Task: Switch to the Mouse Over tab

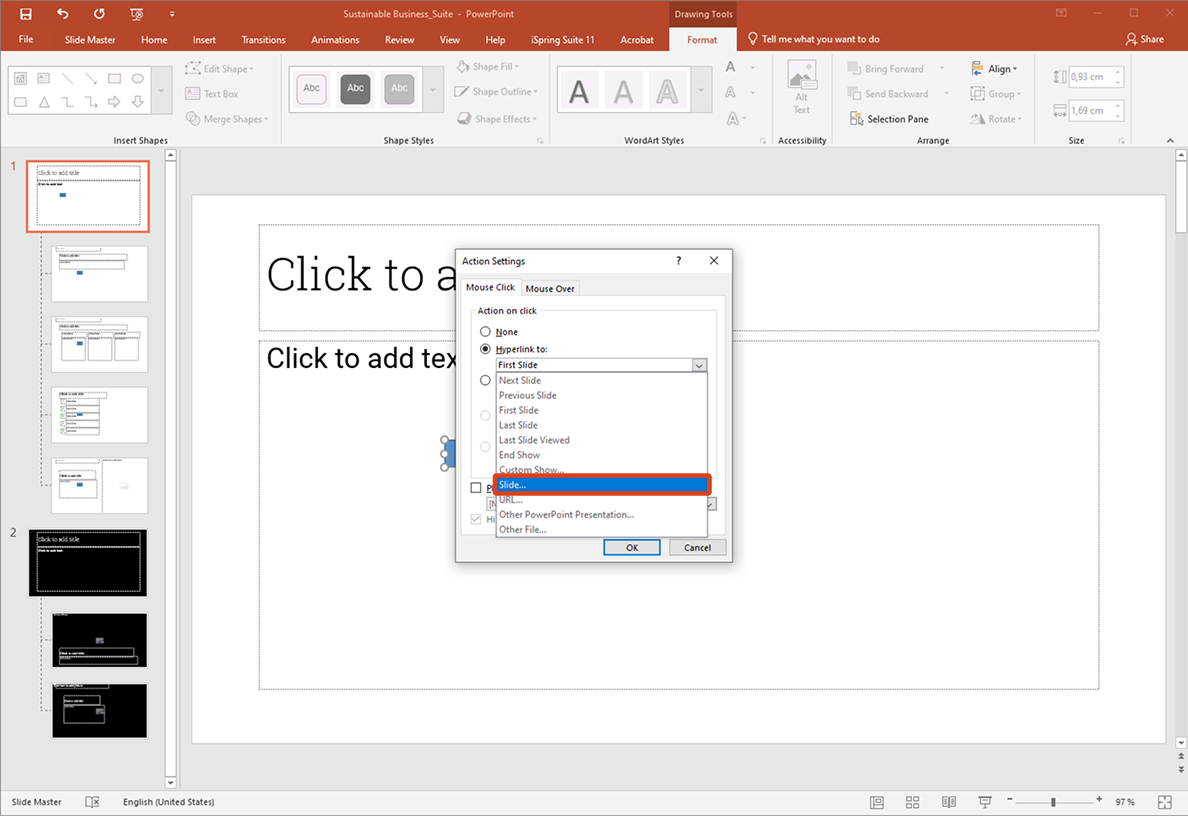Action: tap(549, 287)
